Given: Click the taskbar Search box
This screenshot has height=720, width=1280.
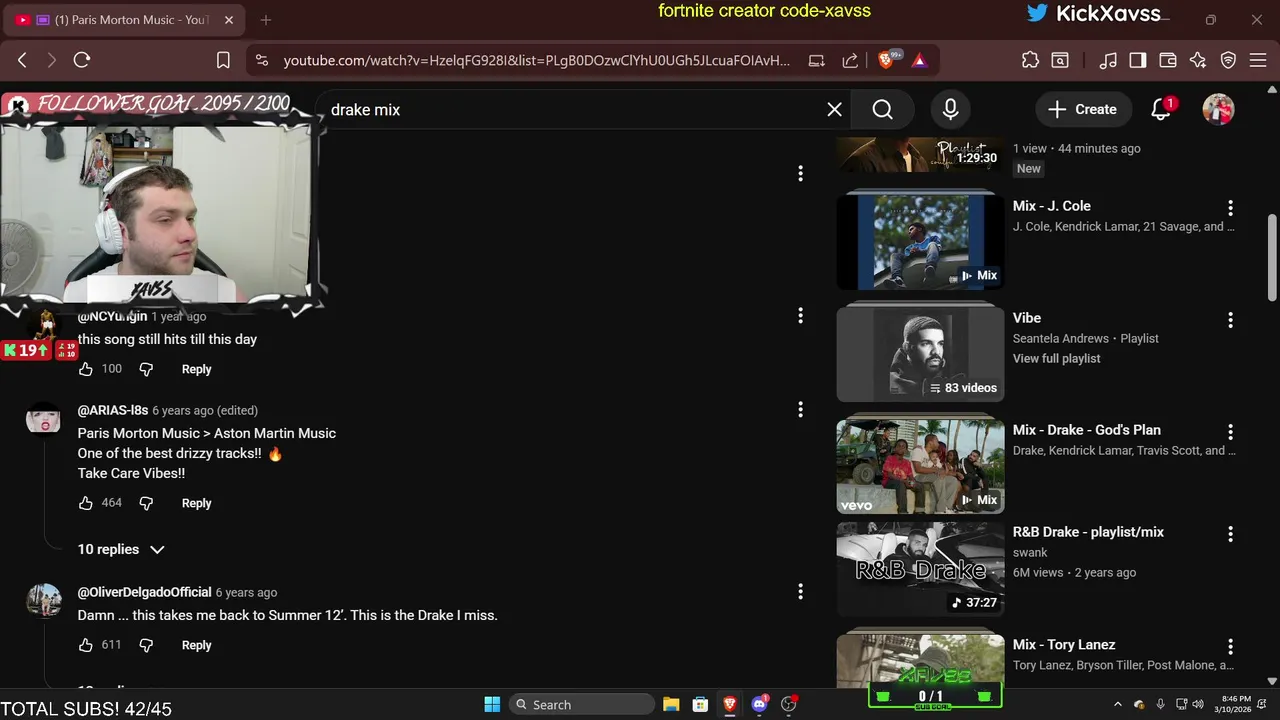Looking at the screenshot, I should [582, 704].
